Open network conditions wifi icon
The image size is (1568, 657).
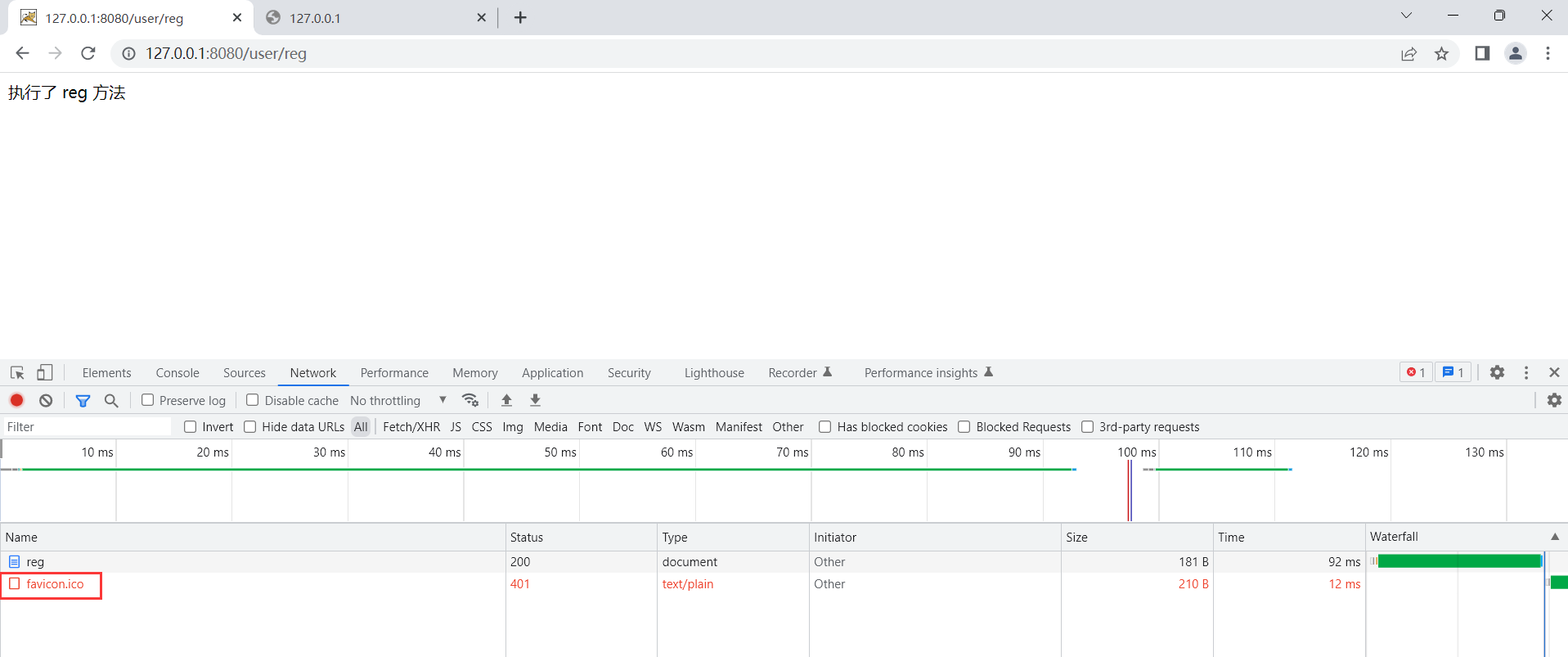pyautogui.click(x=470, y=400)
